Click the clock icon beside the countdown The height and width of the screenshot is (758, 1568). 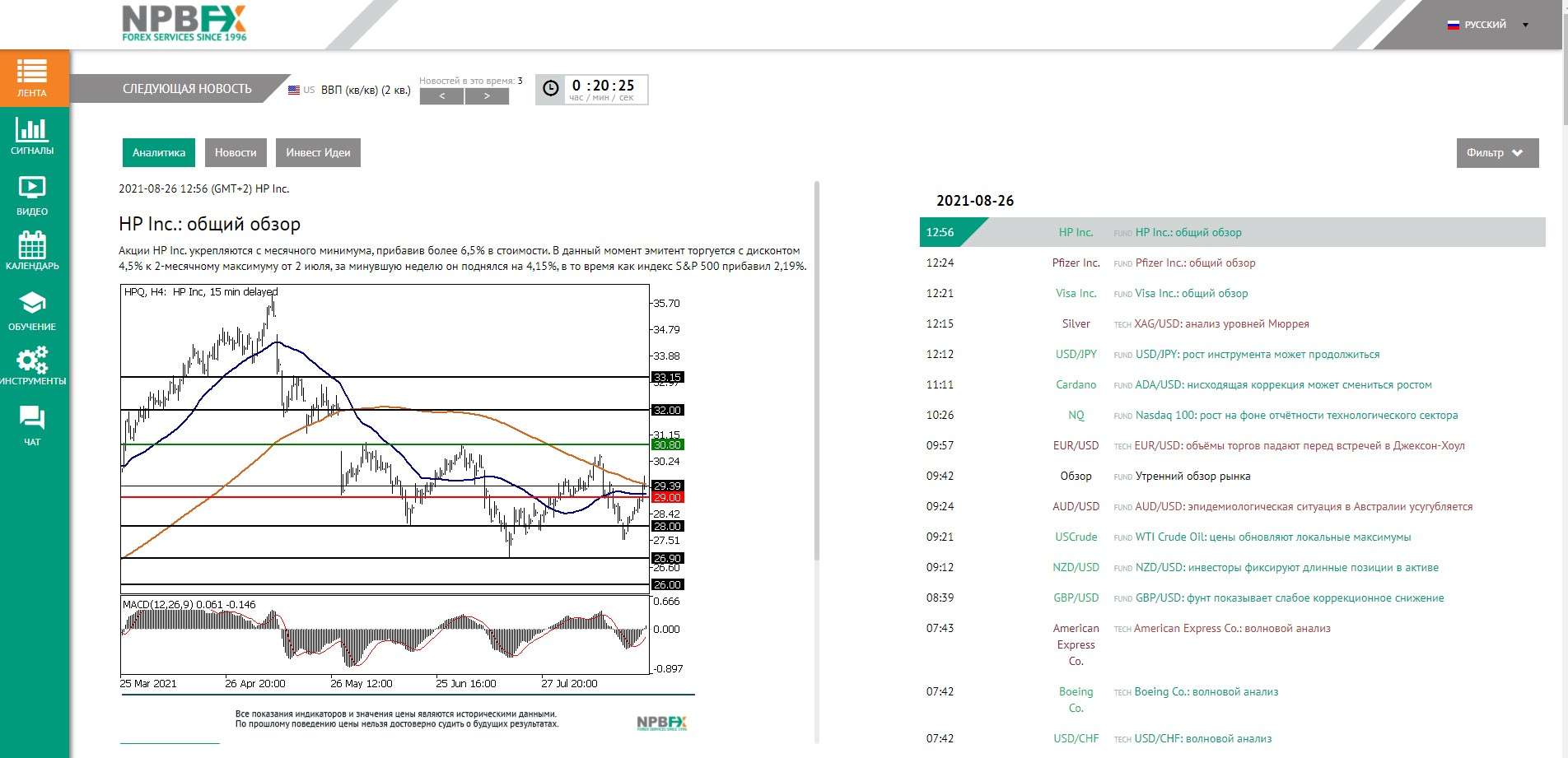[551, 88]
